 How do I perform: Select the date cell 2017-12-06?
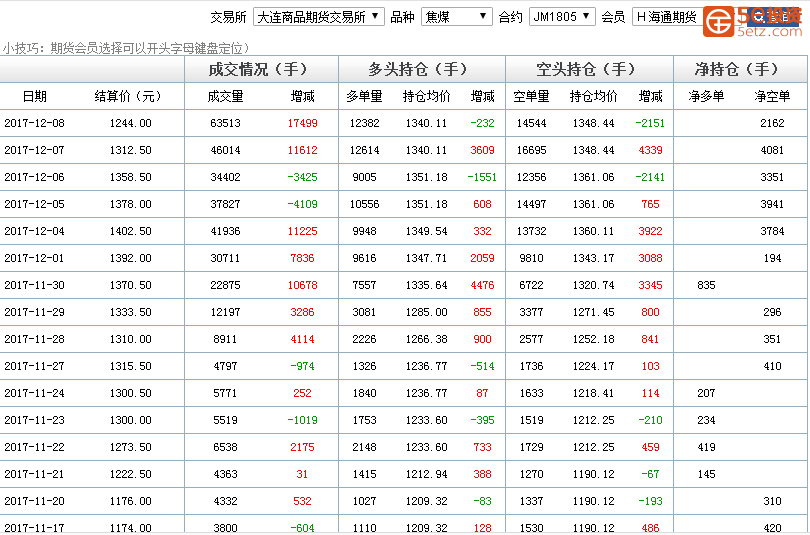tap(35, 177)
